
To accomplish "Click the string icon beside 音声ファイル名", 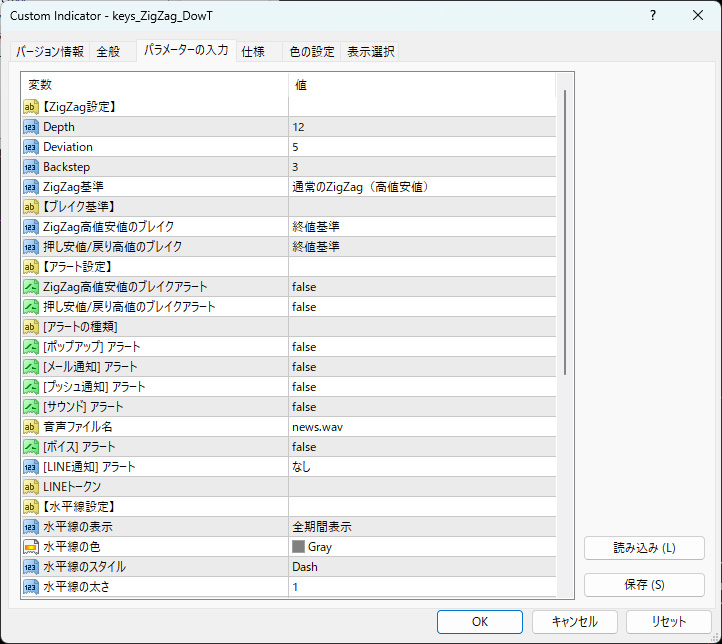I will point(30,427).
